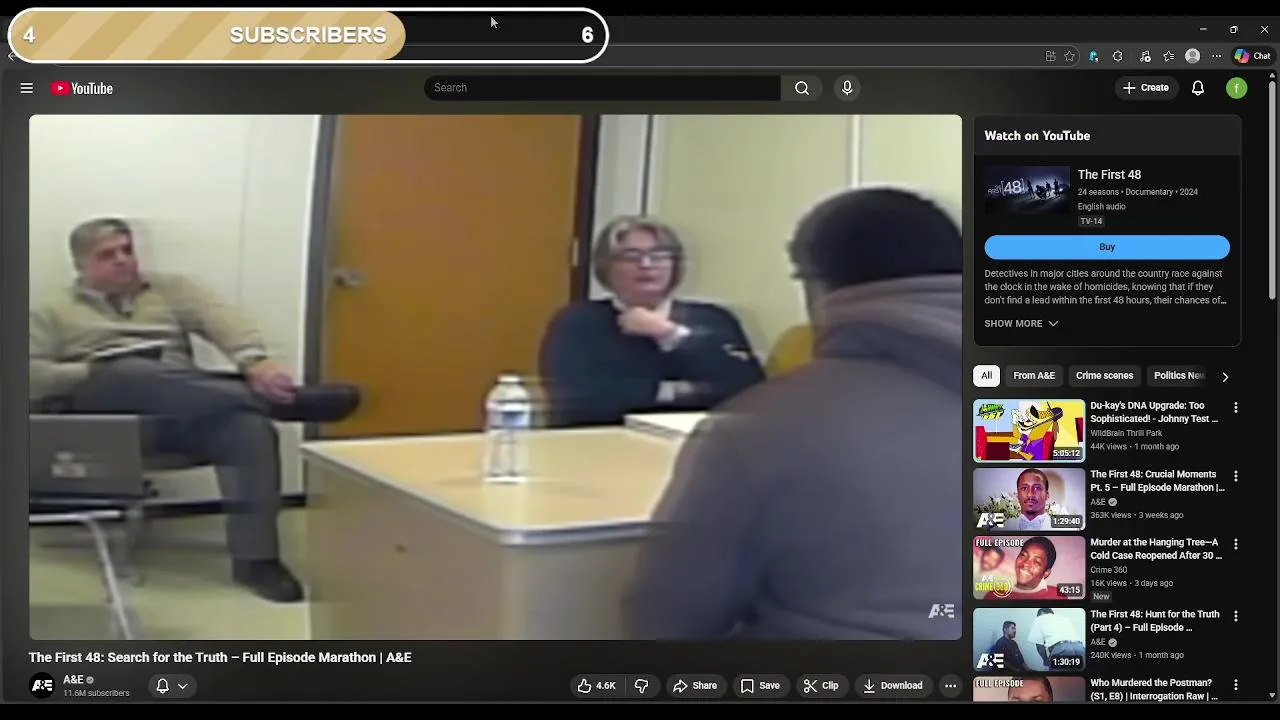Select the Politics News filter chip
1280x720 pixels.
coord(1179,376)
